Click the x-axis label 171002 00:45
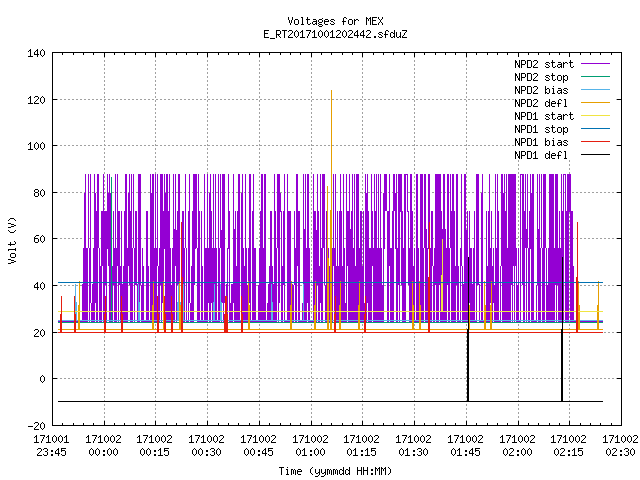This screenshot has width=640, height=480. coord(258,446)
